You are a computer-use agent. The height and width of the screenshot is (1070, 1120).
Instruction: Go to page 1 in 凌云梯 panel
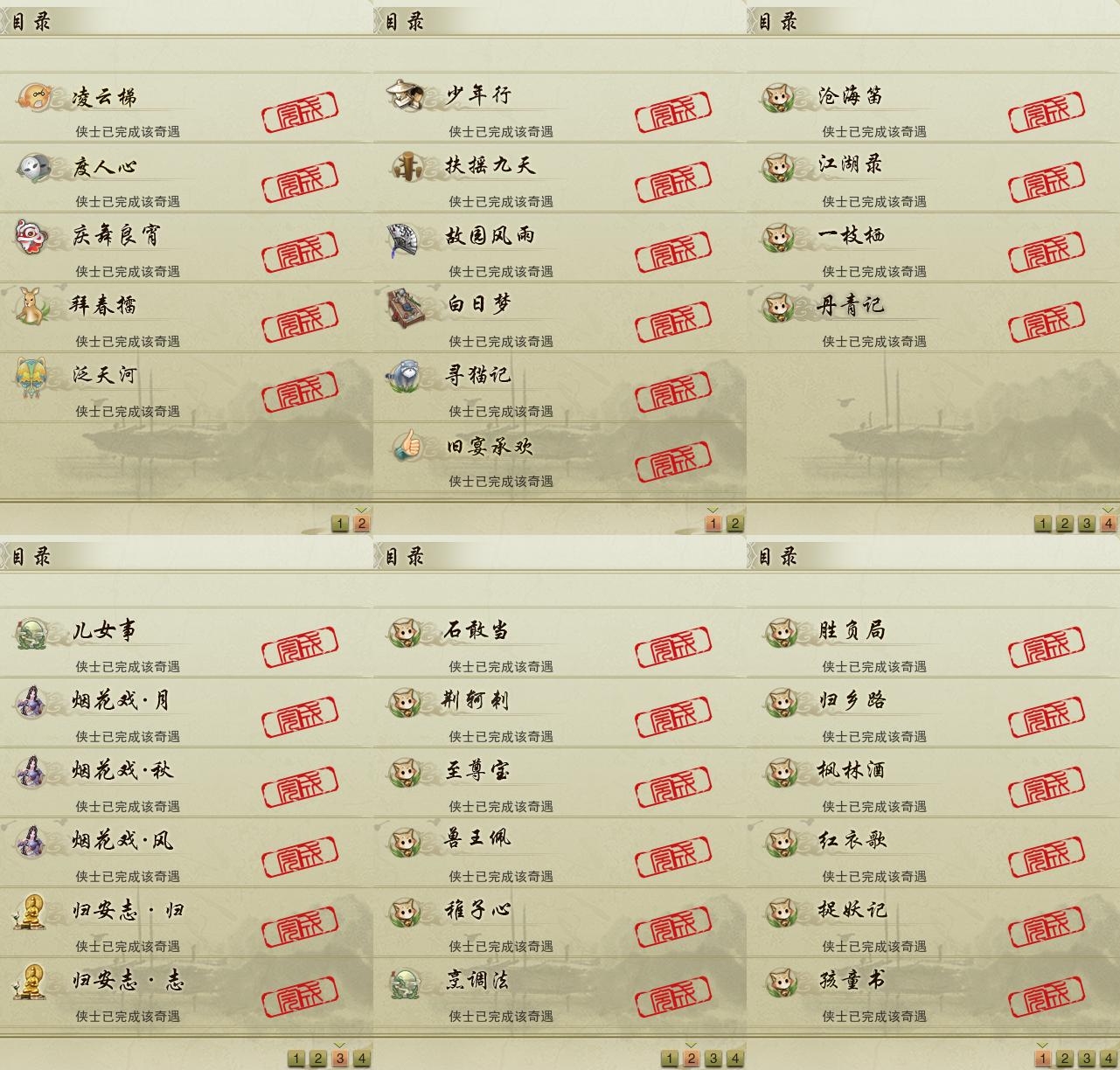click(340, 524)
